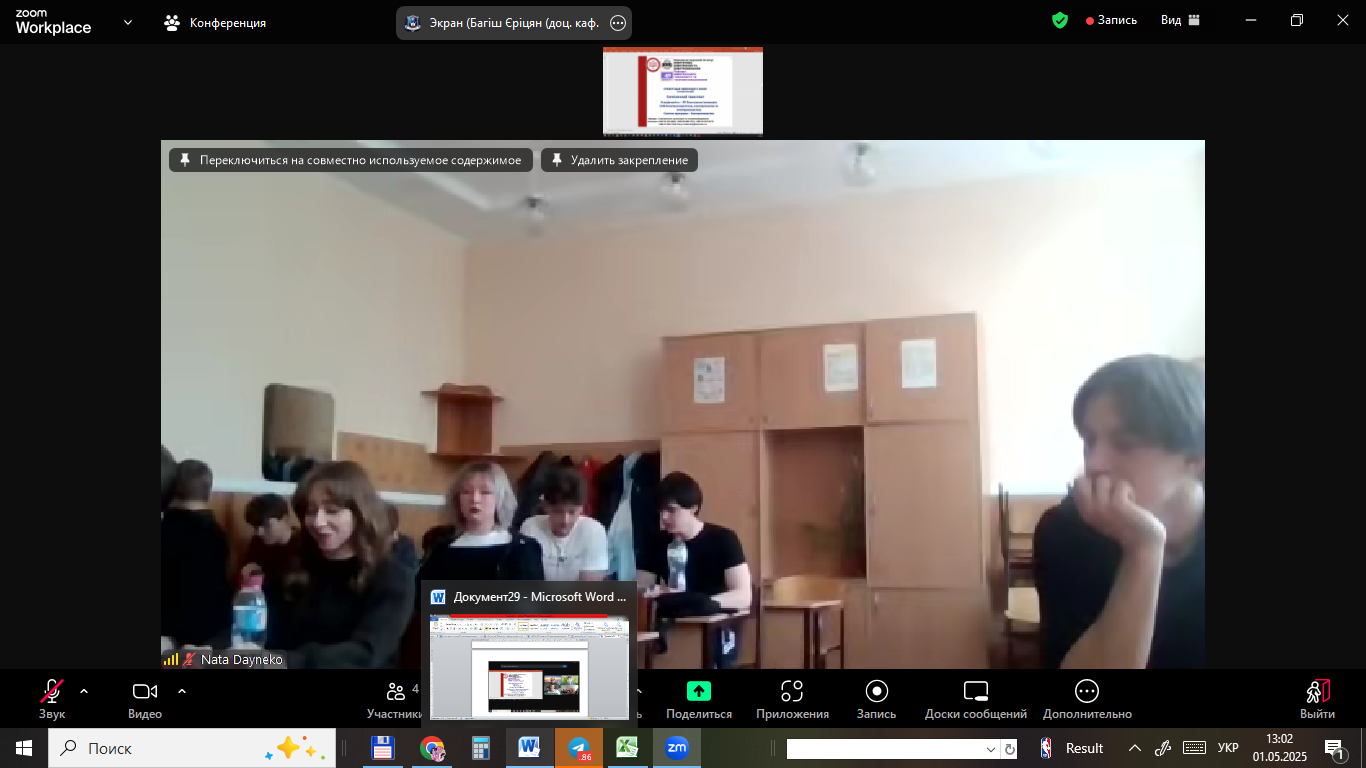Expand the Zoom Workplace dropdown chevron
Image resolution: width=1366 pixels, height=768 pixels.
tap(128, 22)
